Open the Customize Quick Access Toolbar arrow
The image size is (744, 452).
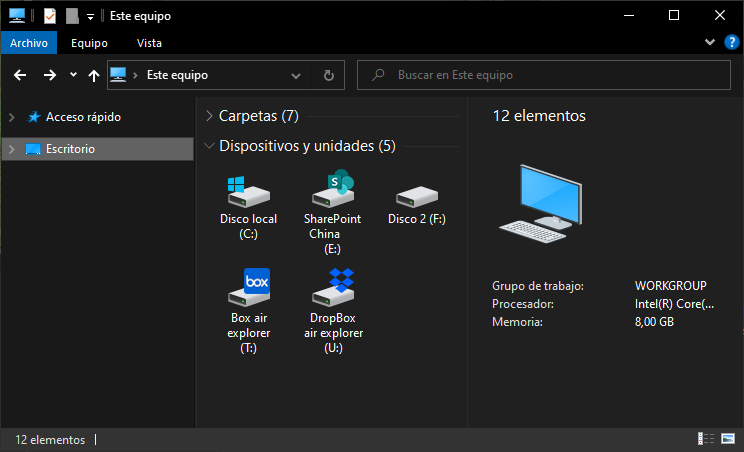click(x=90, y=18)
